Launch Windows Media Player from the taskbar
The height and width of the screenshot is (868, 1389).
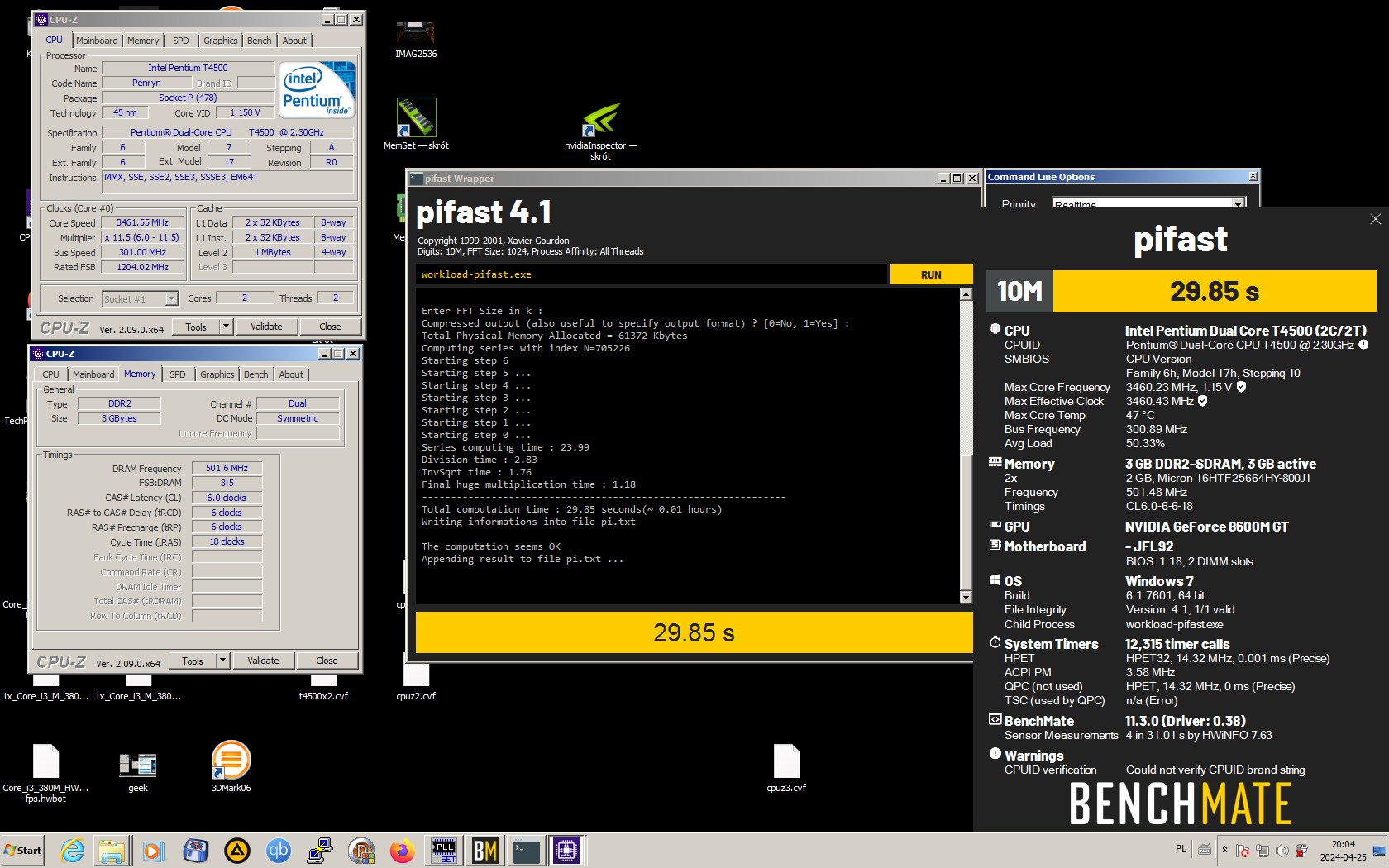(153, 850)
